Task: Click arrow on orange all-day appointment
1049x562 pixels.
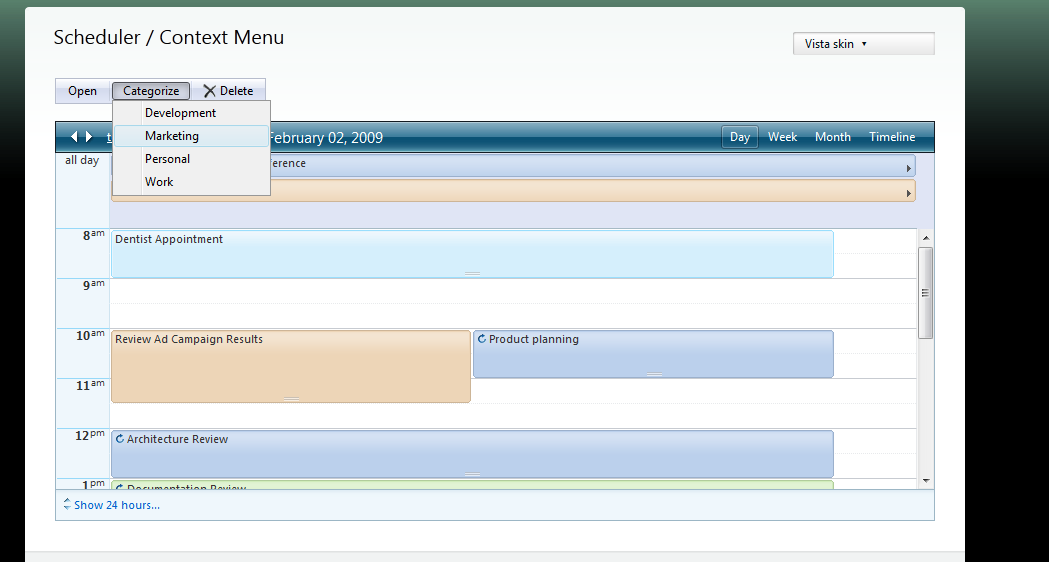Action: click(x=909, y=193)
